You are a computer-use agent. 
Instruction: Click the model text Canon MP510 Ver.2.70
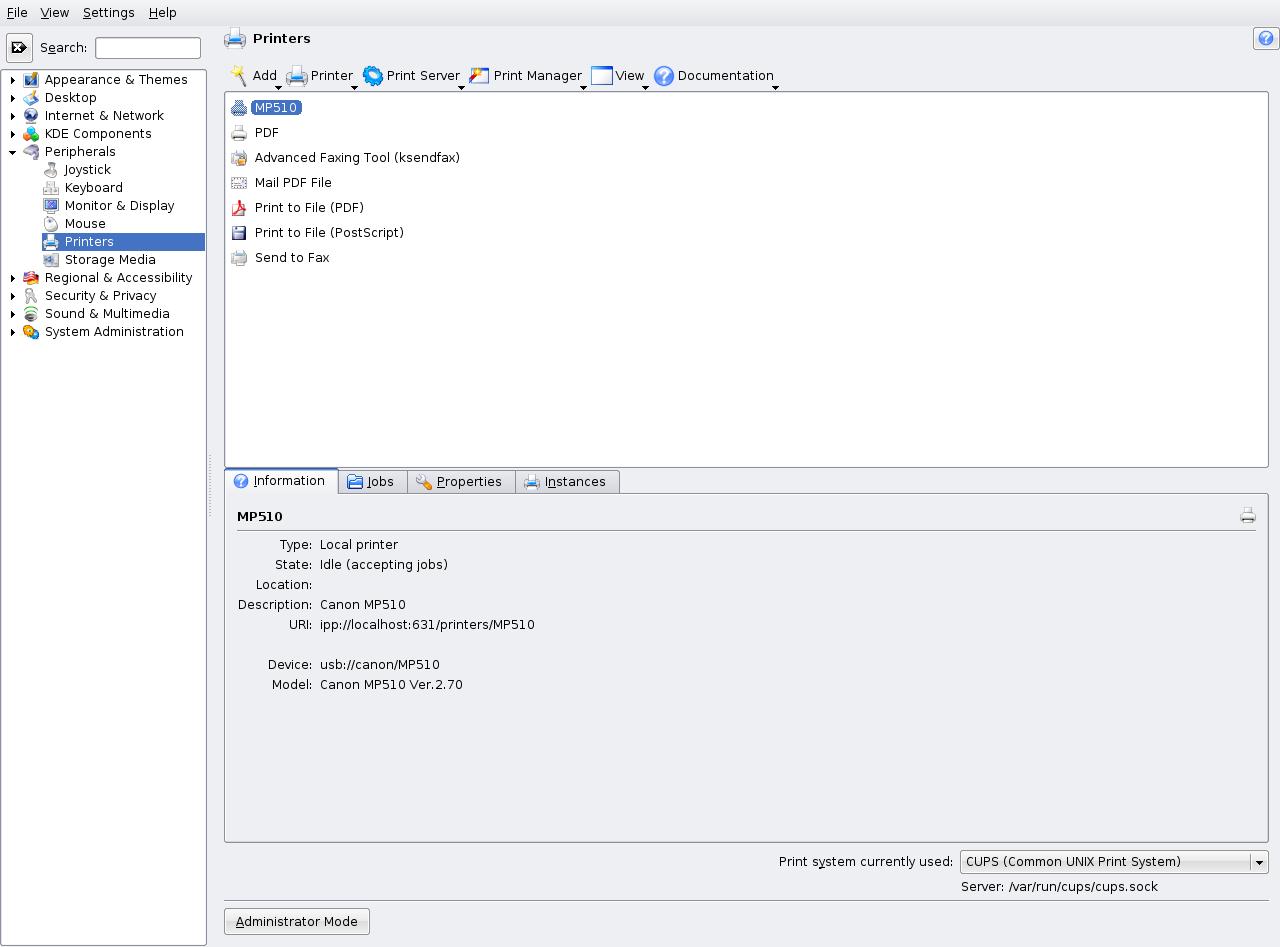point(391,684)
